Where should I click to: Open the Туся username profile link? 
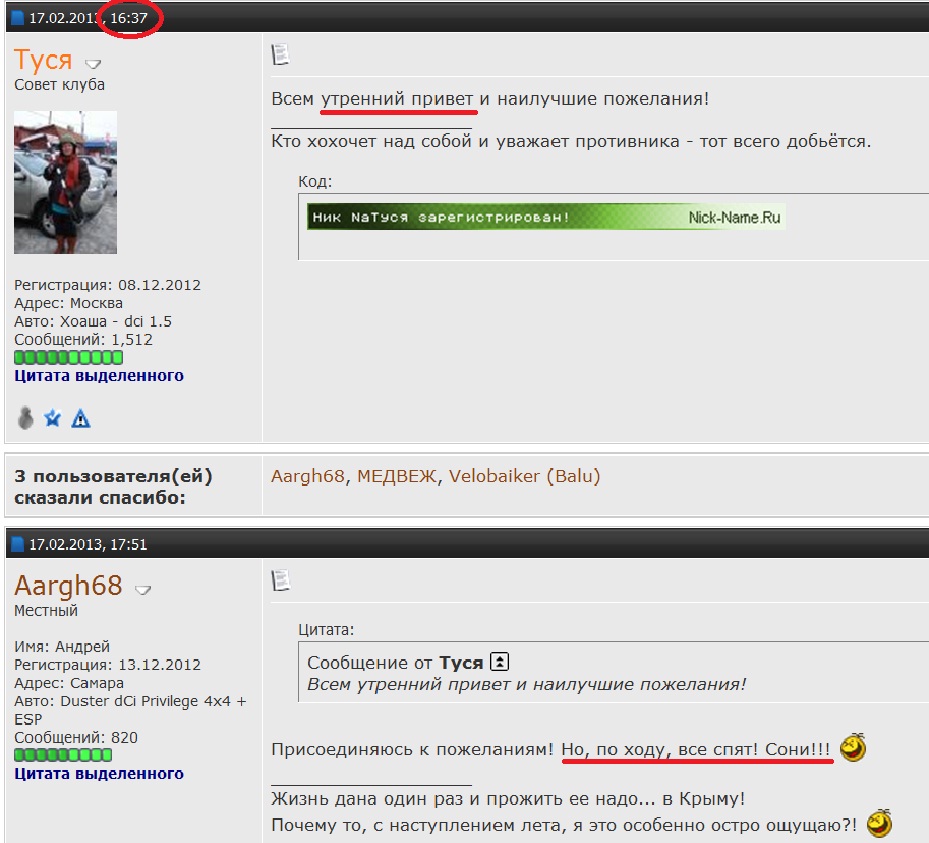click(43, 59)
